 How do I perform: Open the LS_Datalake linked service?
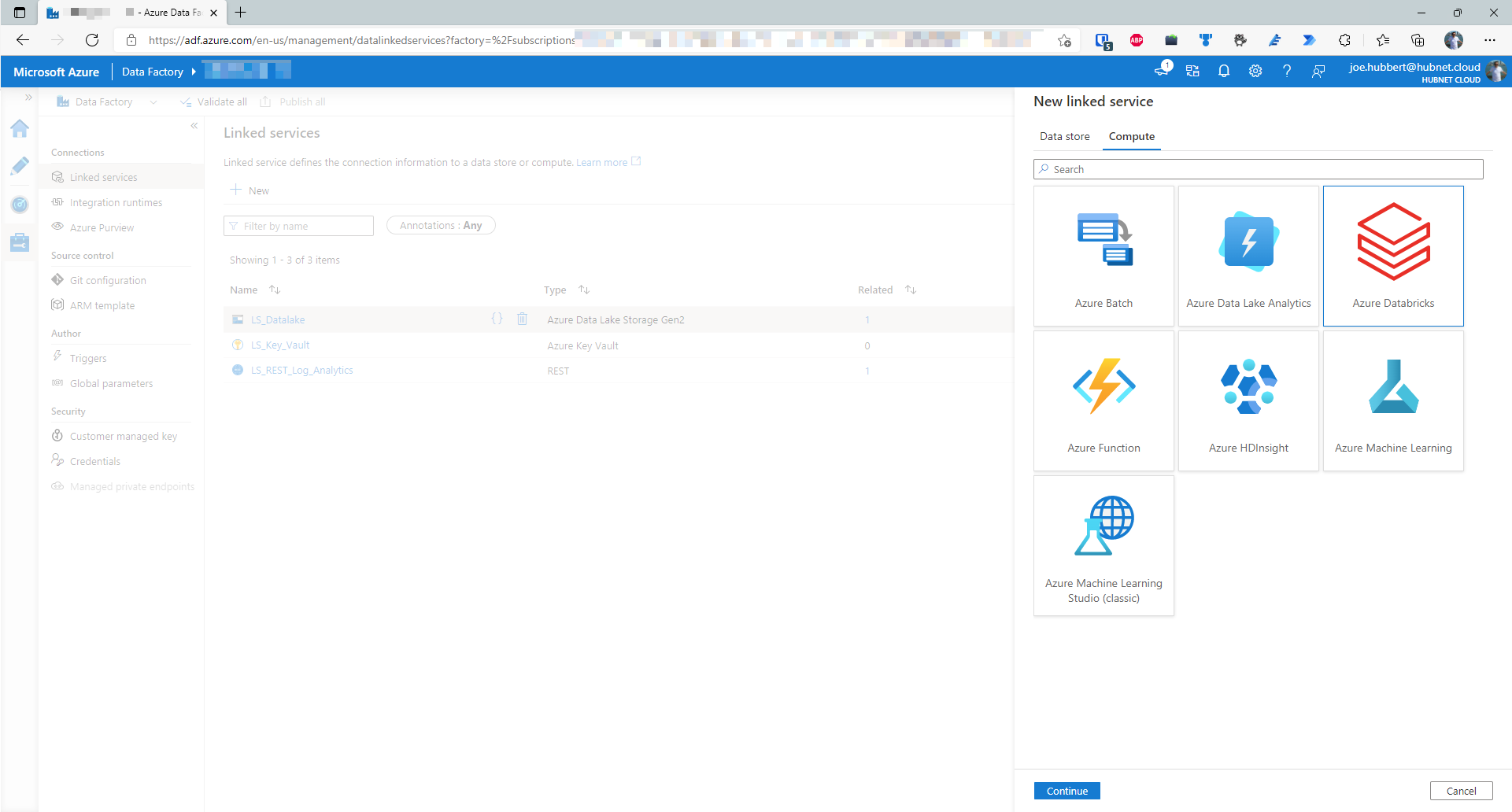tap(277, 319)
